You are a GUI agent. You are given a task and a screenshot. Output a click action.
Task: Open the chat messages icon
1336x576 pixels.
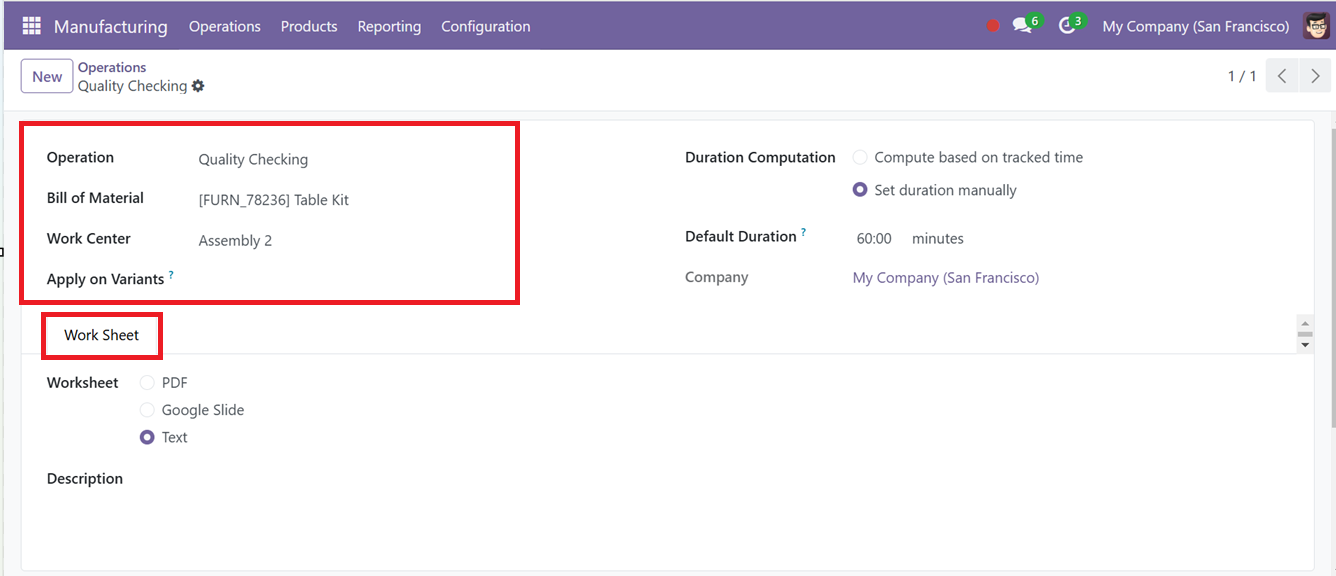(1022, 26)
